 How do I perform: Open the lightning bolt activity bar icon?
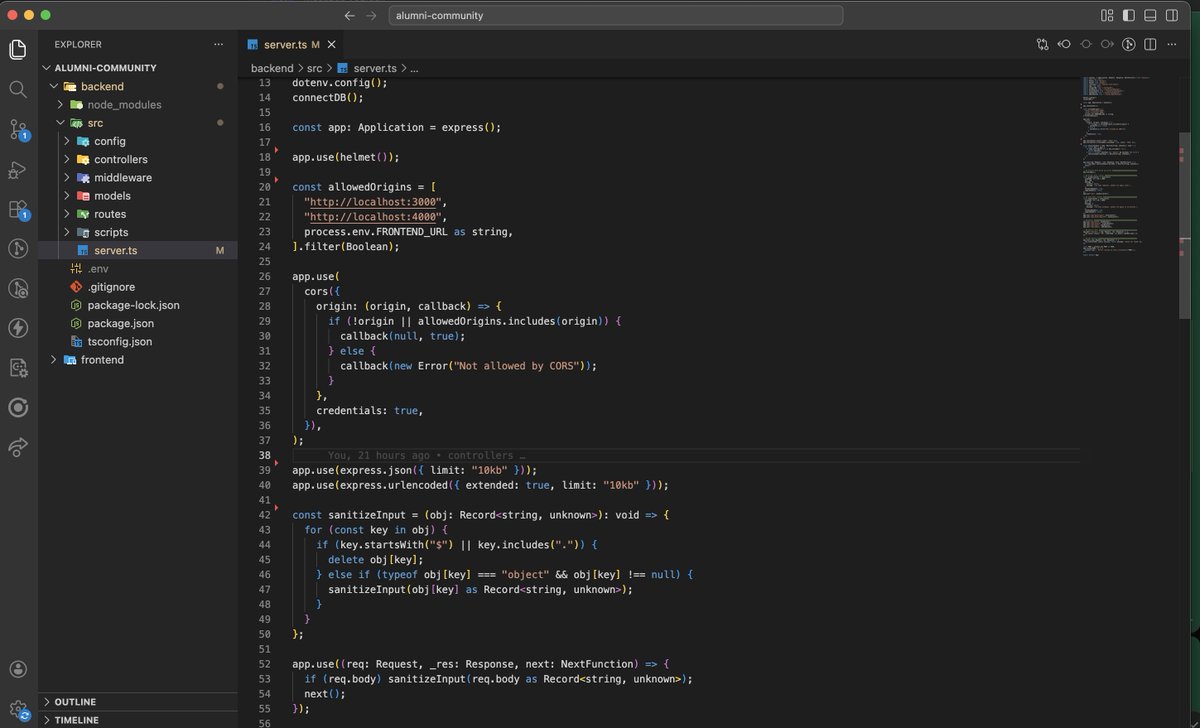[x=18, y=327]
